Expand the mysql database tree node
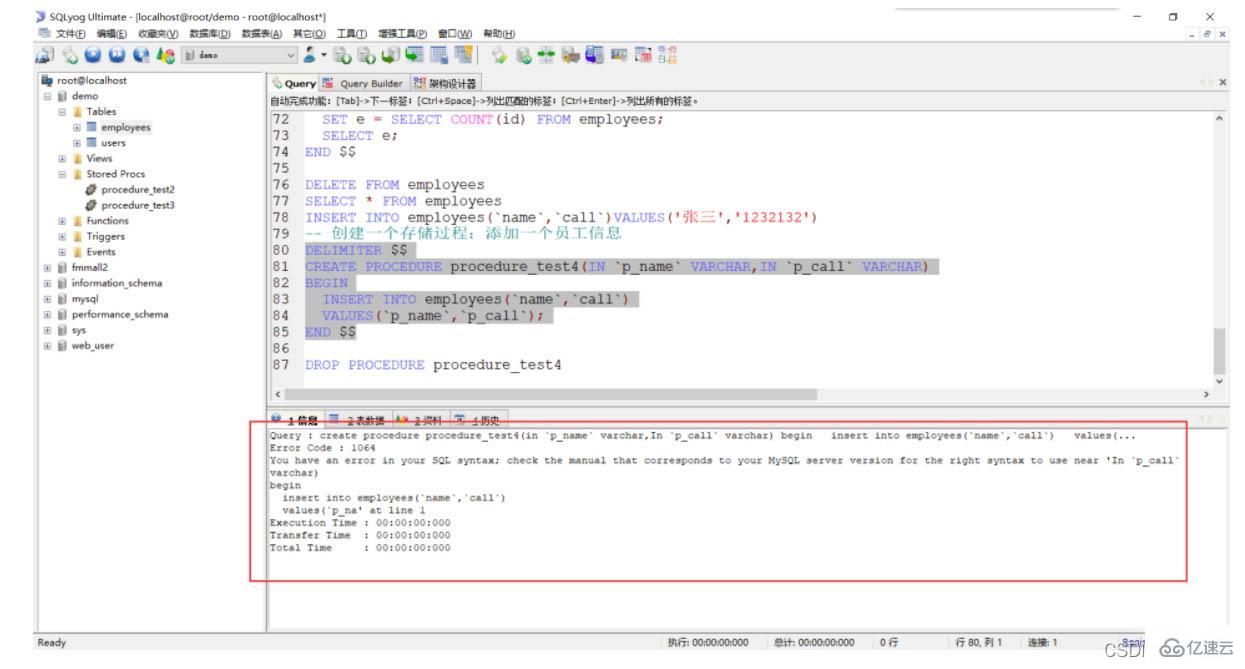The height and width of the screenshot is (669, 1245). coord(47,297)
